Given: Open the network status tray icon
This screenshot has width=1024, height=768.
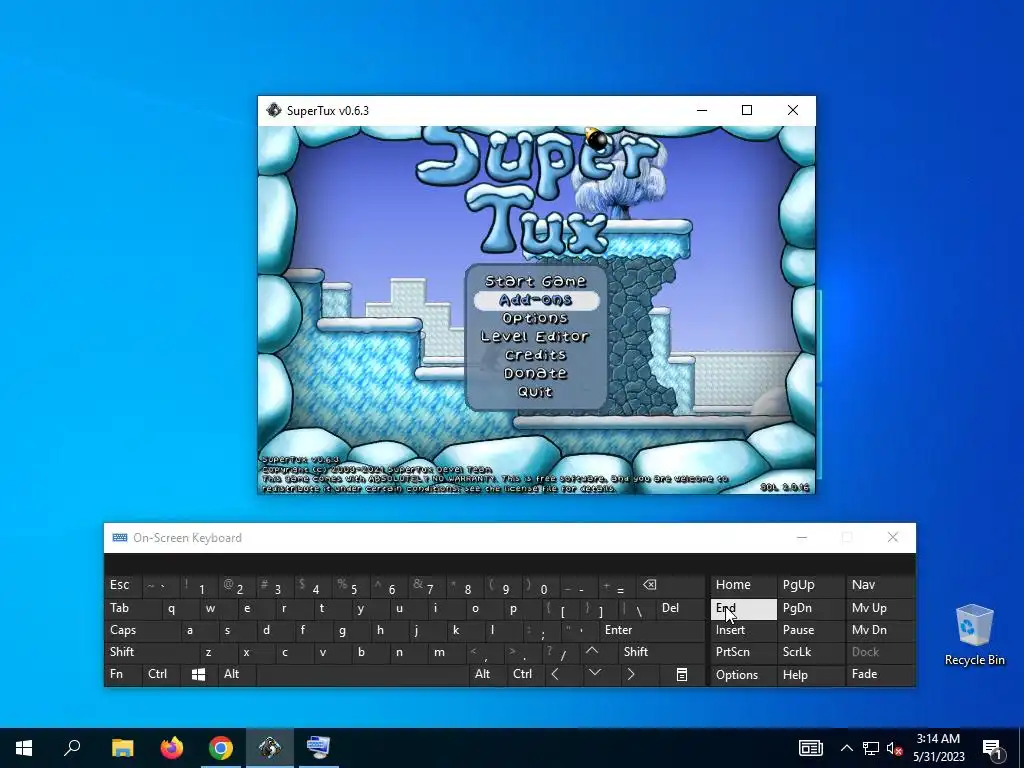Looking at the screenshot, I should [871, 748].
